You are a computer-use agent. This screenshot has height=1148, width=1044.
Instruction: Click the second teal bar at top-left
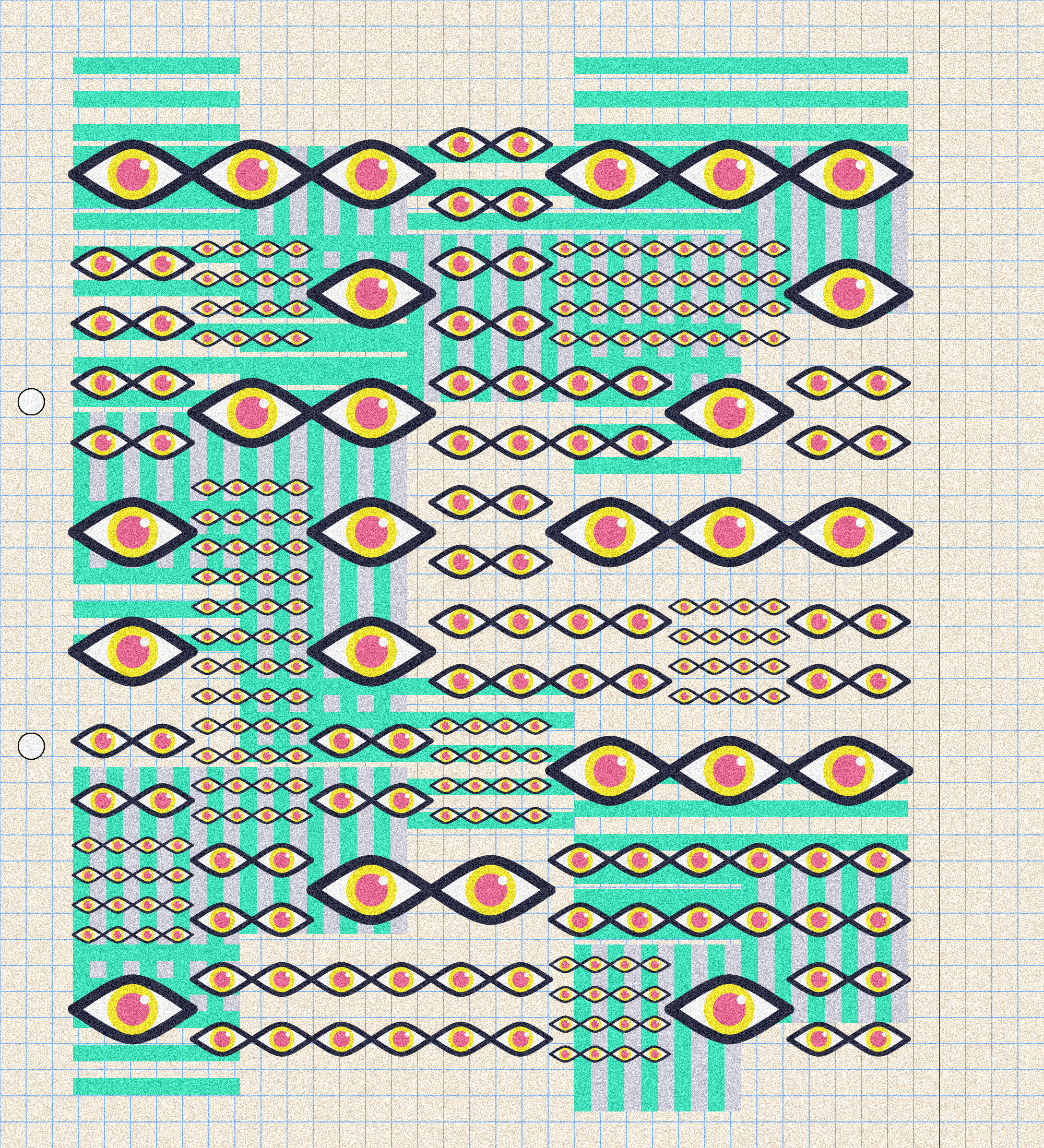[x=157, y=99]
